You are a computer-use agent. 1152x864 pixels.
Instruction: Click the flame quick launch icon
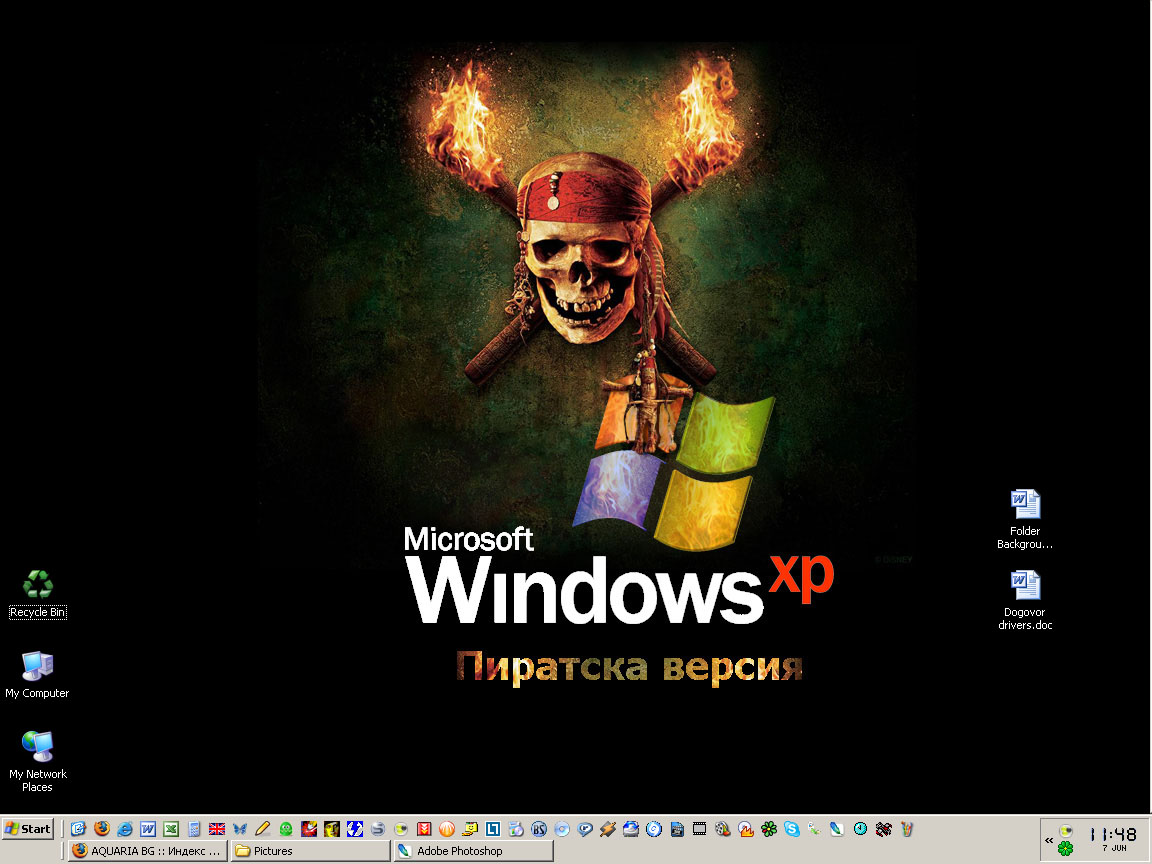746,829
